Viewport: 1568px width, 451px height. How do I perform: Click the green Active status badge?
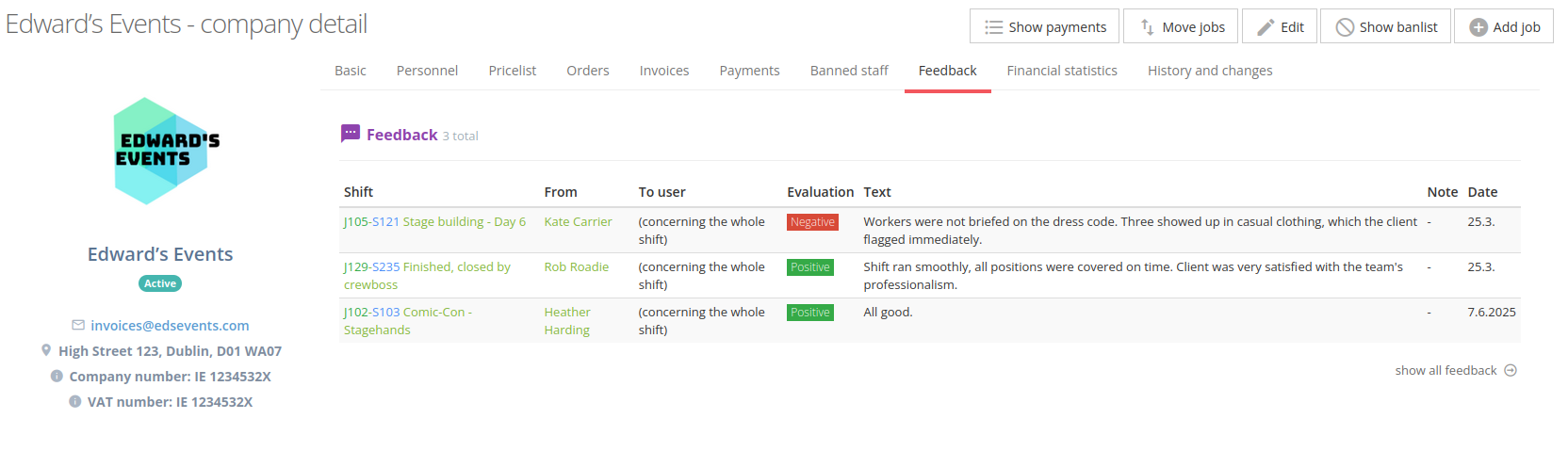click(x=160, y=283)
